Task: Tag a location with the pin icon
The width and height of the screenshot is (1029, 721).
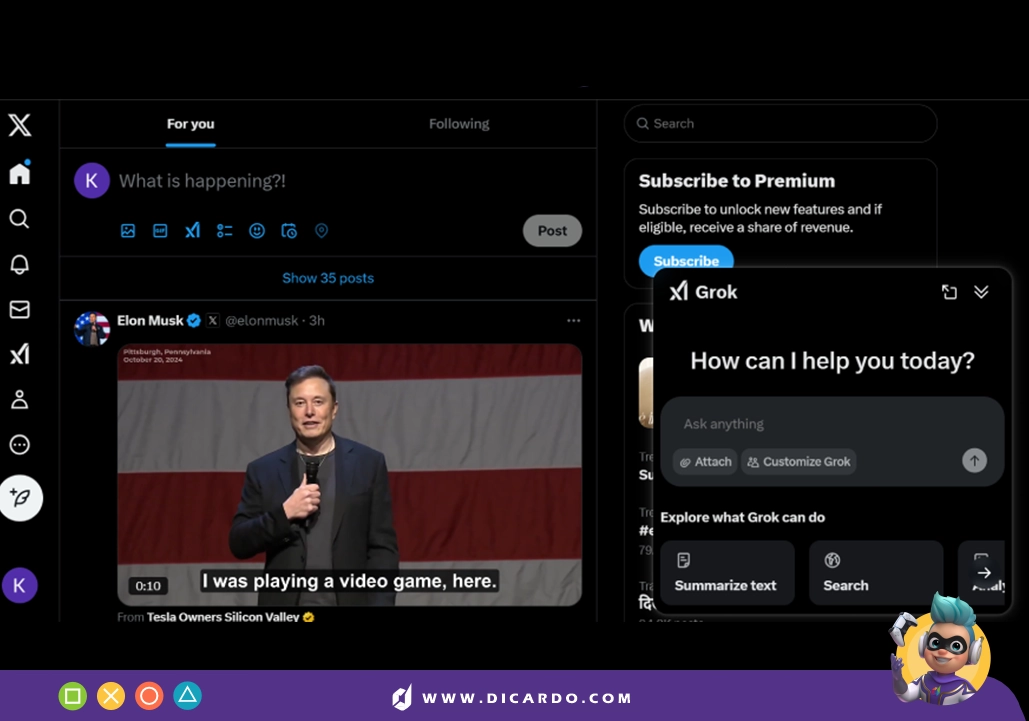Action: click(321, 231)
